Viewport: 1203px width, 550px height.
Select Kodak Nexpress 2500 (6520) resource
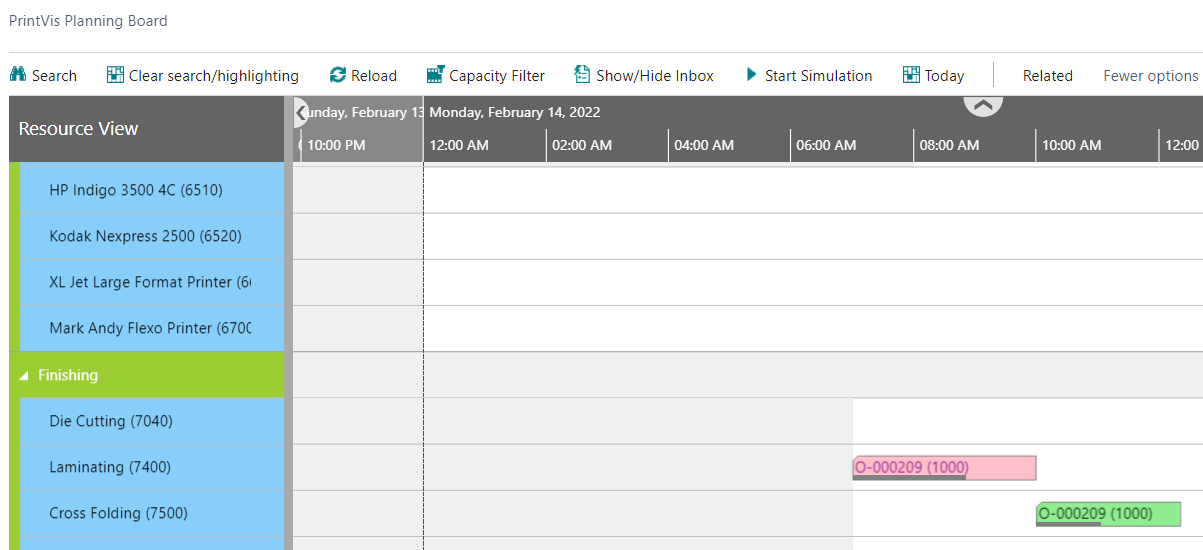(151, 236)
